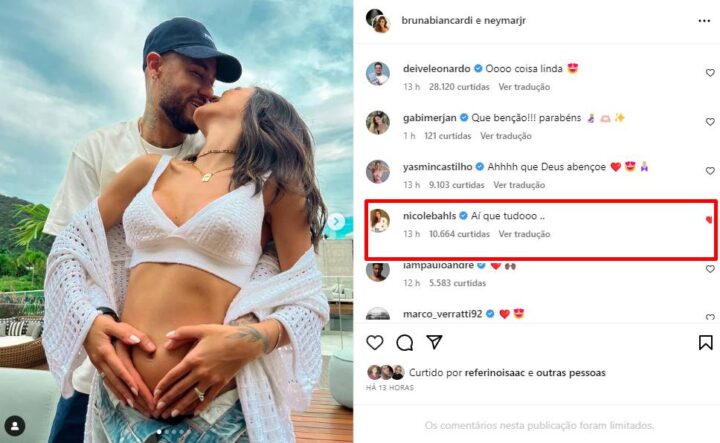Viewport: 720px width, 443px height.
Task: Open marco_verratti92 username link
Action: click(443, 314)
